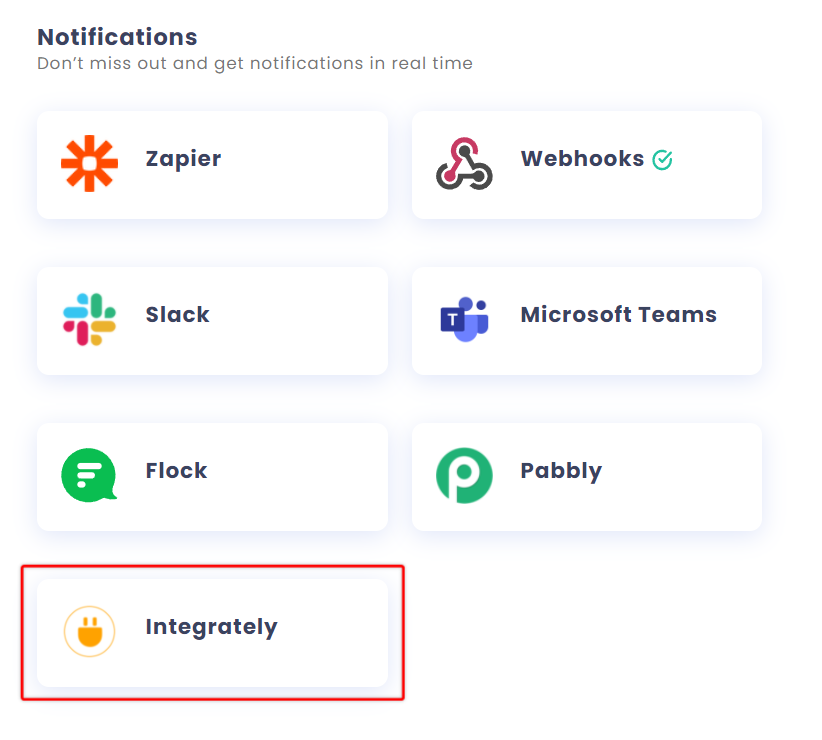Click the Microsoft Teams logo icon
This screenshot has height=740, width=822.
464,319
